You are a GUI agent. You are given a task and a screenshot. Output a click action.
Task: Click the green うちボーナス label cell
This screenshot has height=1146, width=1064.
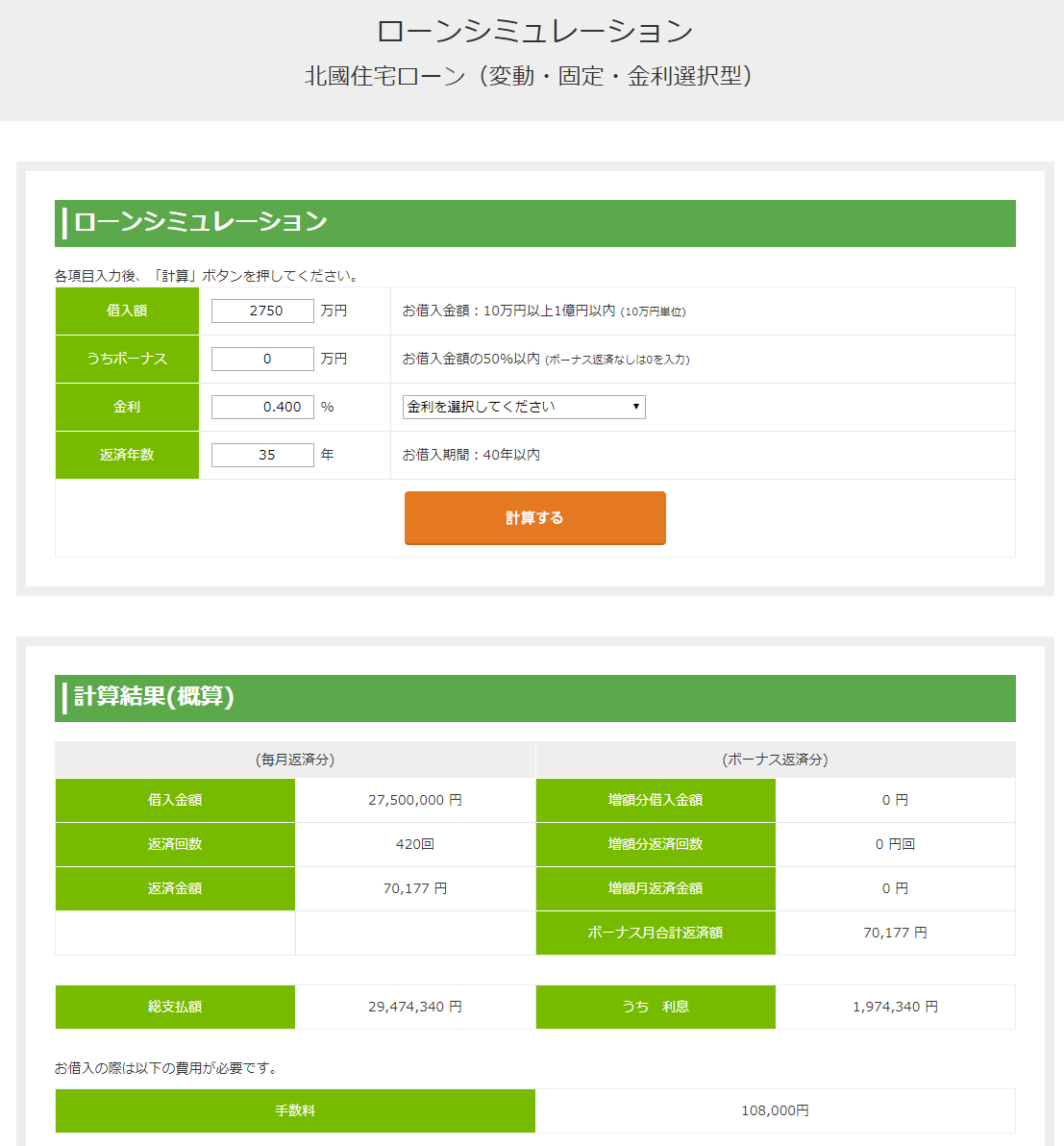pos(127,359)
